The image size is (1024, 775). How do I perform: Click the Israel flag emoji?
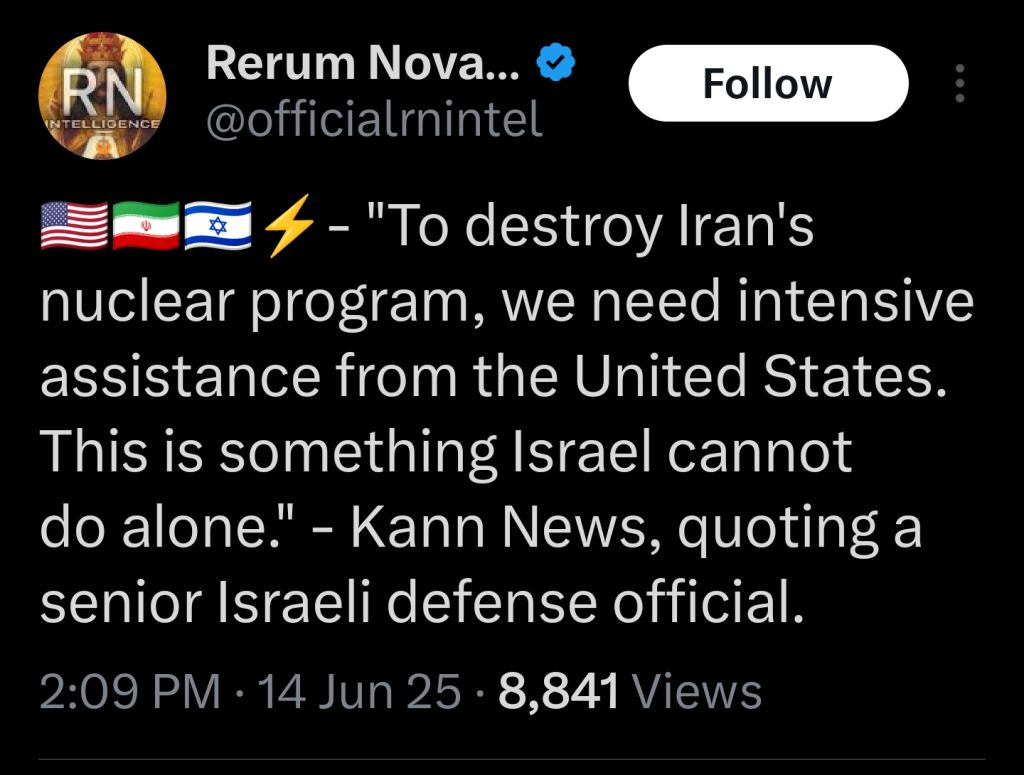(218, 226)
